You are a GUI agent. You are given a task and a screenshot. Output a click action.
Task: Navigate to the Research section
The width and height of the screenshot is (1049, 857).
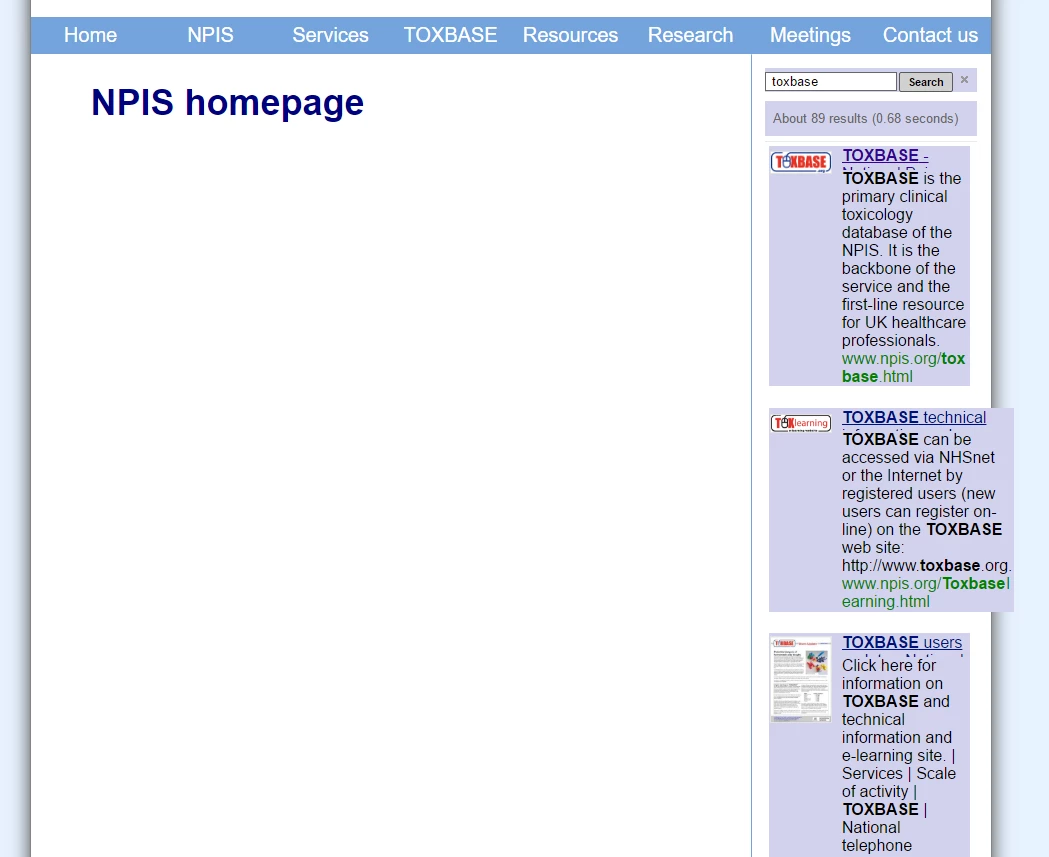(690, 35)
